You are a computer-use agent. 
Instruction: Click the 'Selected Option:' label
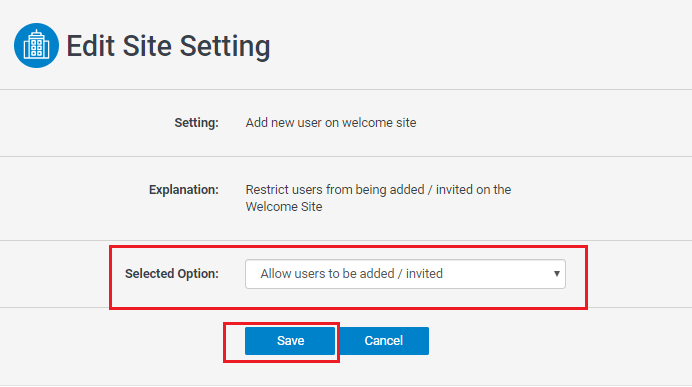(172, 274)
